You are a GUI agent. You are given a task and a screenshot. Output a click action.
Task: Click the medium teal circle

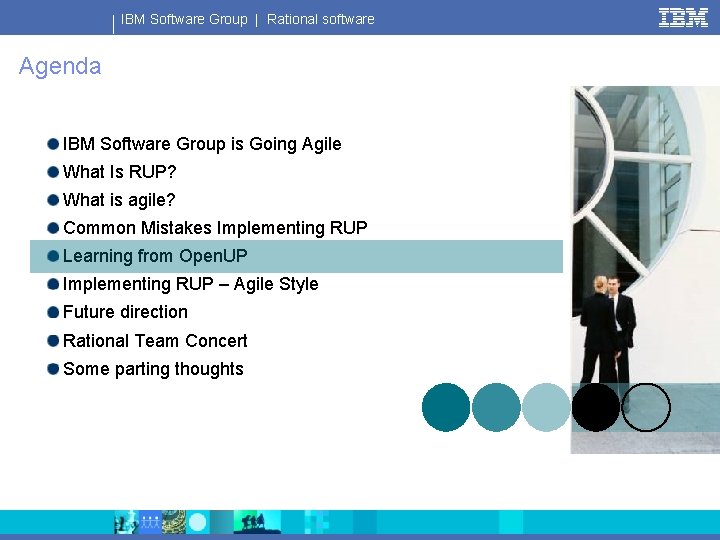pyautogui.click(x=496, y=407)
